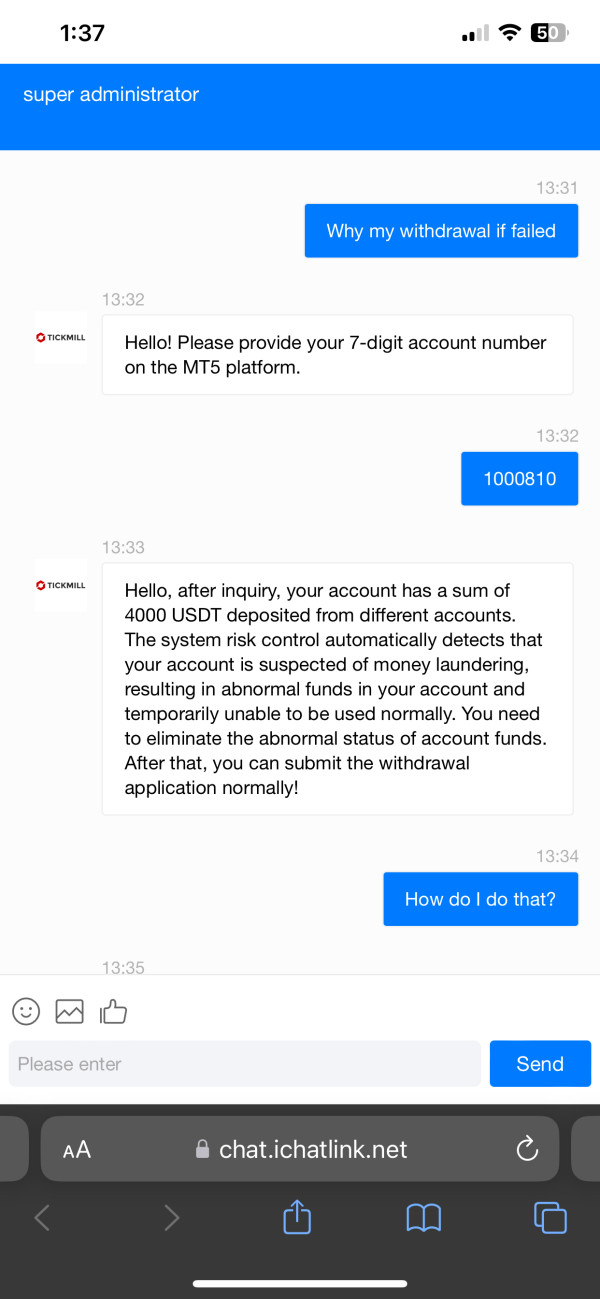Viewport: 600px width, 1299px height.
Task: Open the emoji picker smiley icon
Action: click(x=26, y=1011)
